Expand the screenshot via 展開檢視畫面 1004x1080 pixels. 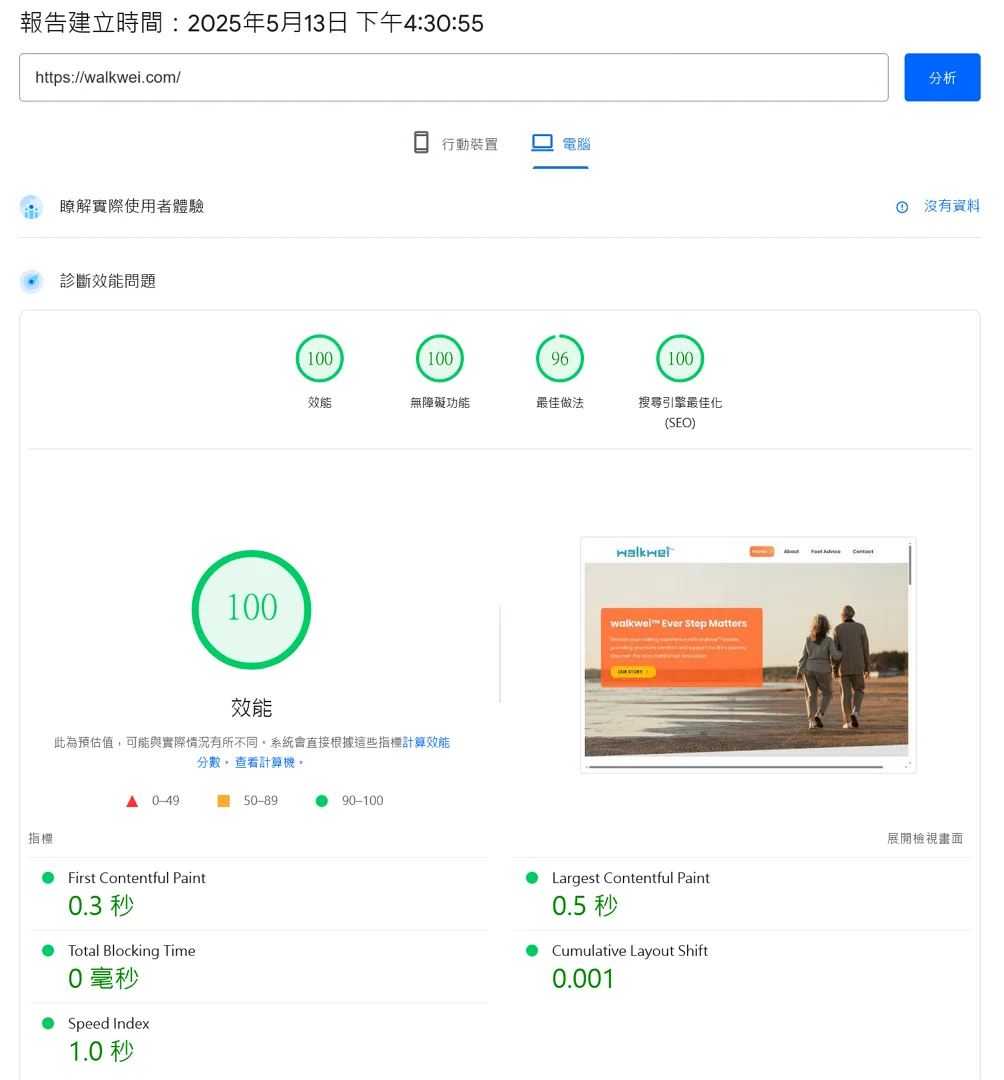(x=925, y=838)
